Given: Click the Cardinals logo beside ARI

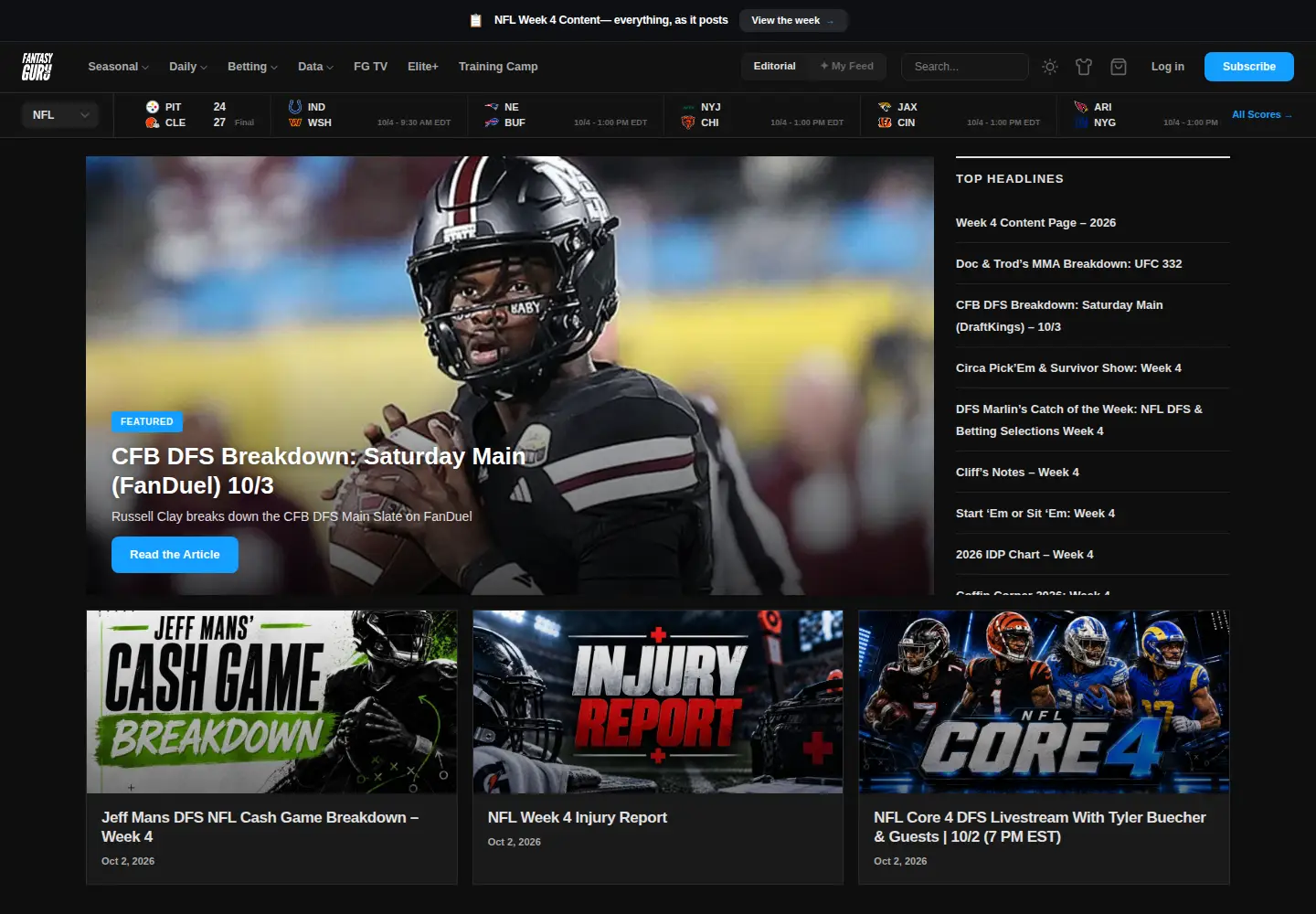Looking at the screenshot, I should point(1081,107).
